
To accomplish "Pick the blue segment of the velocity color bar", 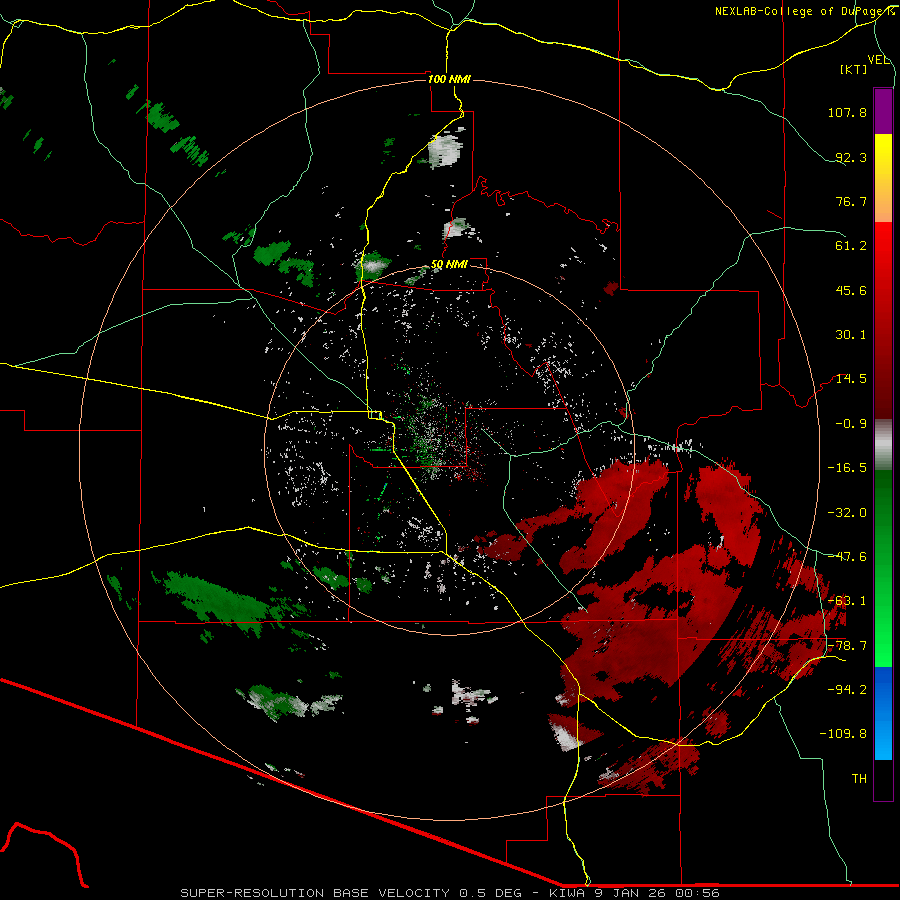I will pyautogui.click(x=883, y=713).
